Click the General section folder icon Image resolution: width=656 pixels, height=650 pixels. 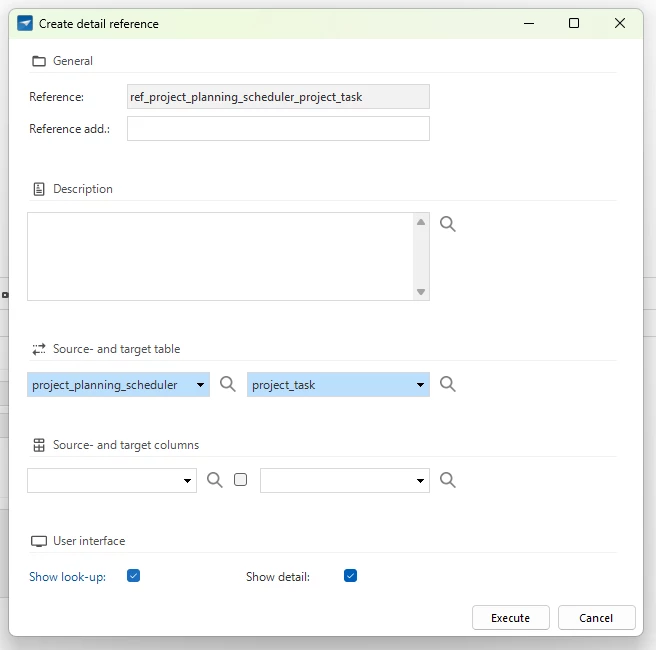coord(39,61)
